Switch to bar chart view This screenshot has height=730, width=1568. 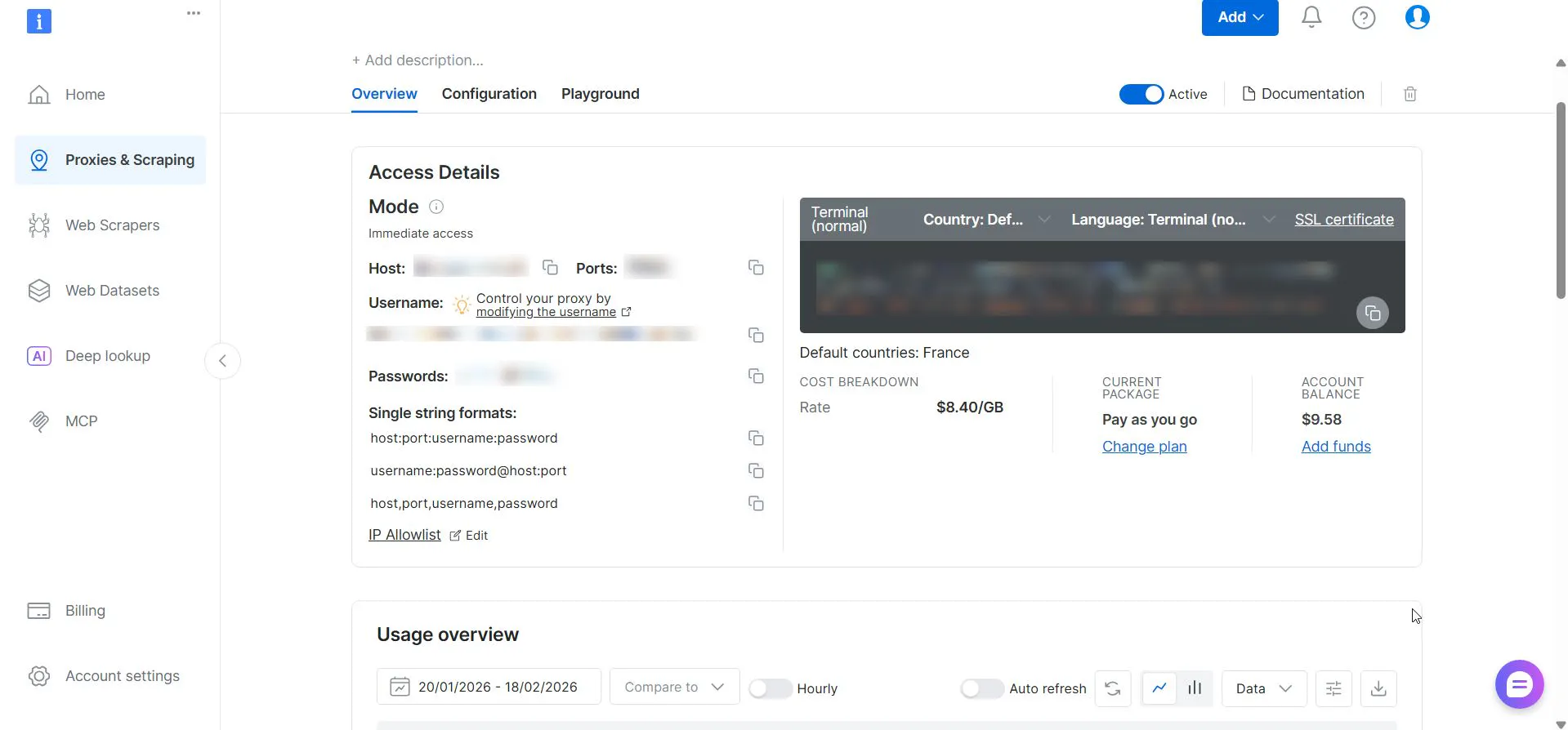coord(1195,688)
